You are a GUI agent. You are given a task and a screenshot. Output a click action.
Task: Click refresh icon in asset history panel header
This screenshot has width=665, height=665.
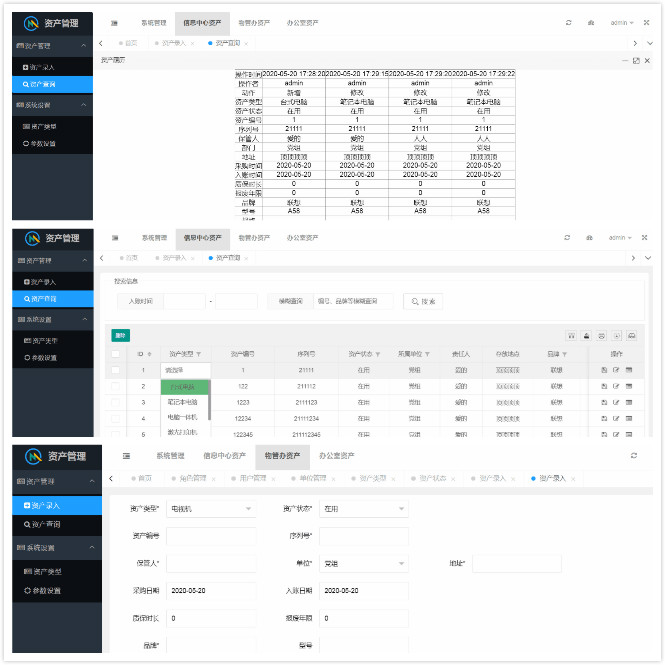click(x=568, y=22)
